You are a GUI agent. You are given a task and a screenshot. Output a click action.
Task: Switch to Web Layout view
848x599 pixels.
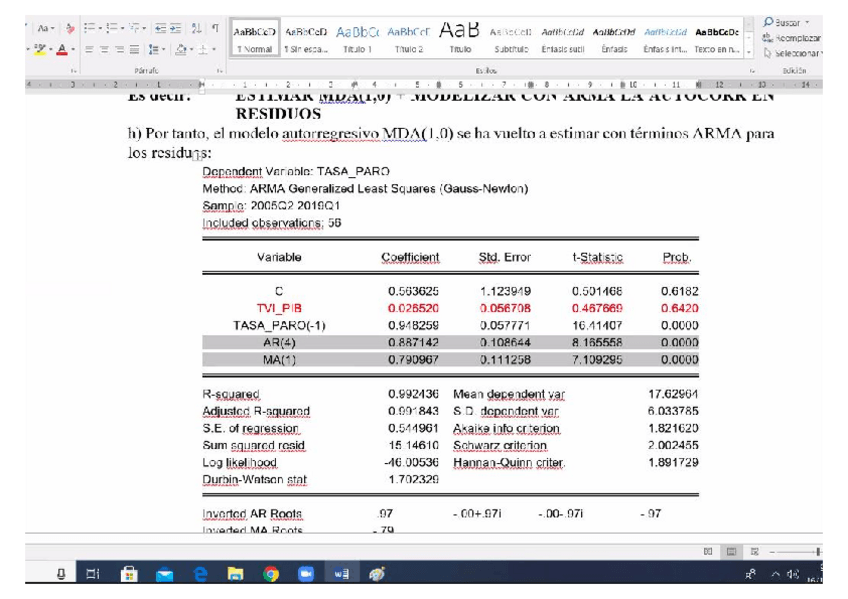[x=754, y=551]
